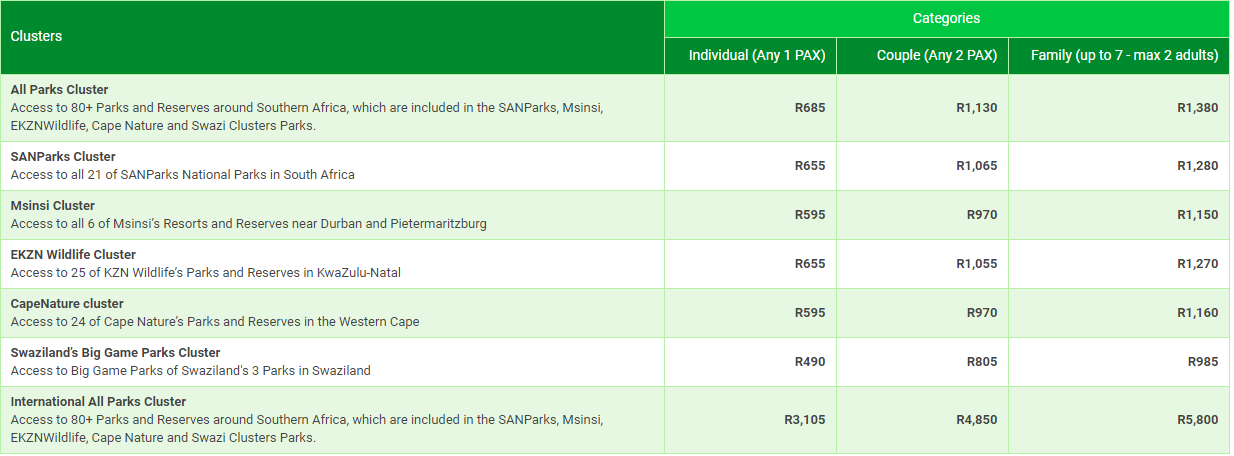Click Swaziland's Big Game Parks Cluster title
The height and width of the screenshot is (456, 1234).
116,353
